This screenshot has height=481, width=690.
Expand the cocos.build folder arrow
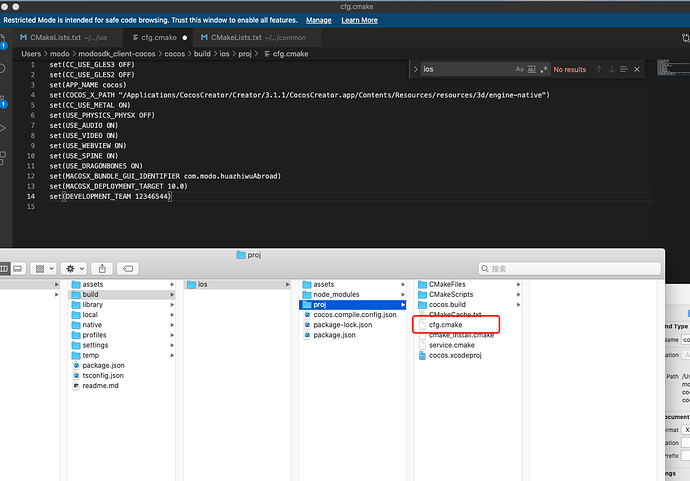pos(518,305)
